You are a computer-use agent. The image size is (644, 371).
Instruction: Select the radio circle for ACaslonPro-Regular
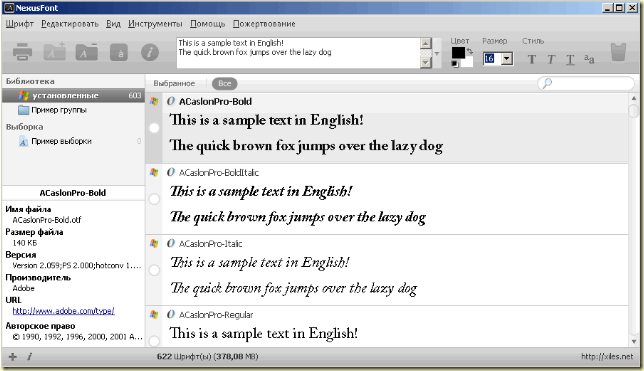click(x=154, y=341)
